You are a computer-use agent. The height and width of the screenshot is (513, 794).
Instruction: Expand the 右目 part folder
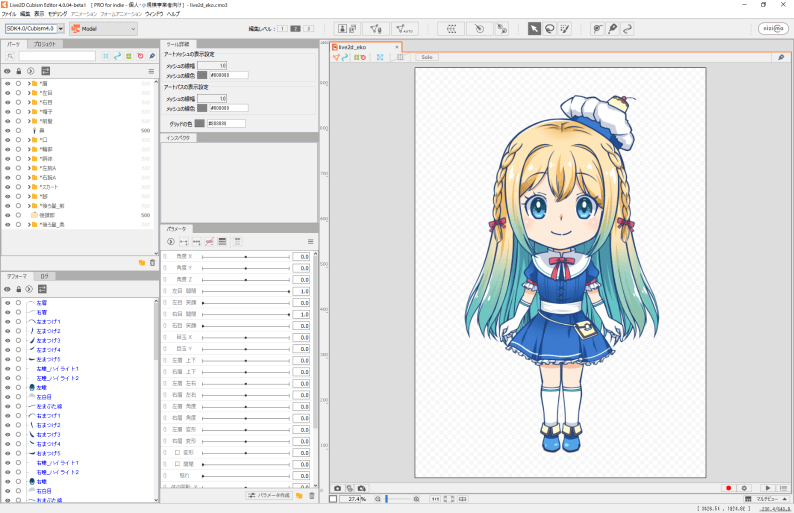tap(29, 102)
